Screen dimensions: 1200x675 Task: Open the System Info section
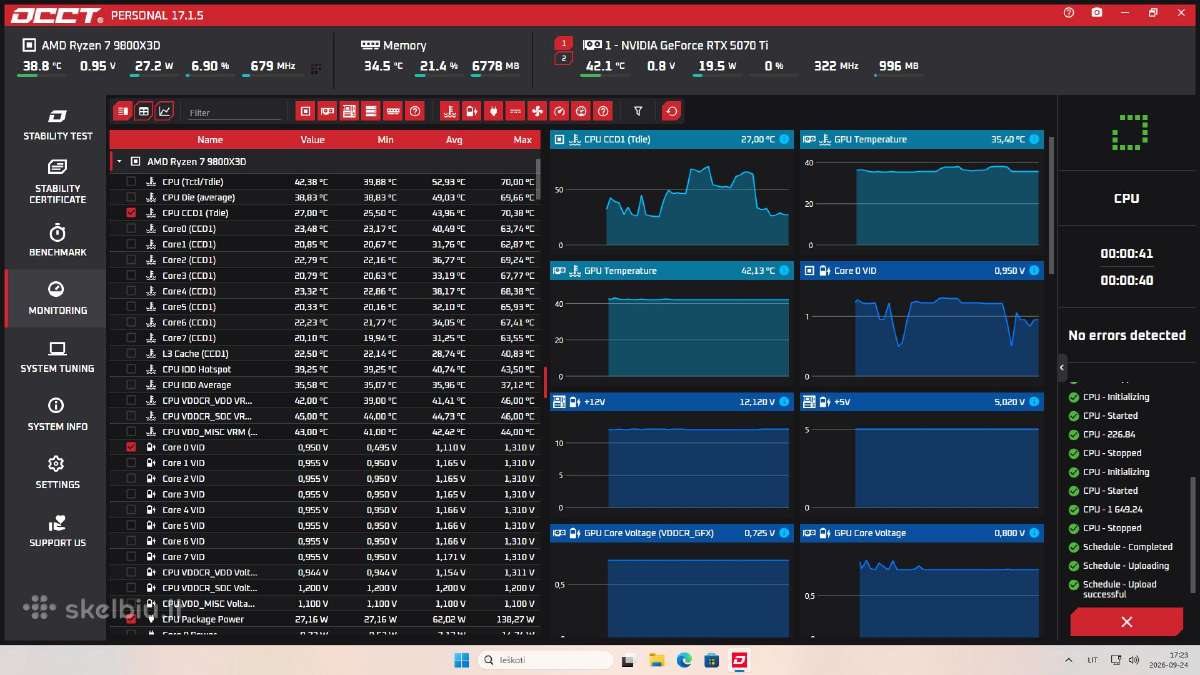click(x=57, y=414)
